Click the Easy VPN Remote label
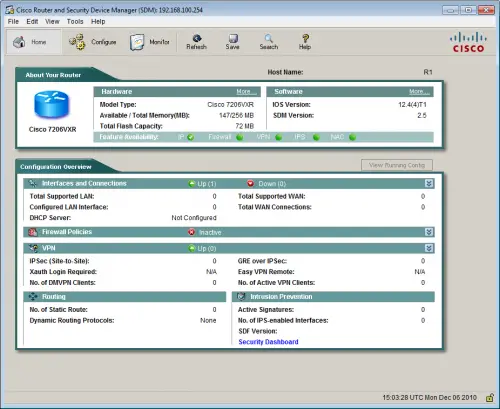Screen dimensions: 500x409 [x=266, y=272]
